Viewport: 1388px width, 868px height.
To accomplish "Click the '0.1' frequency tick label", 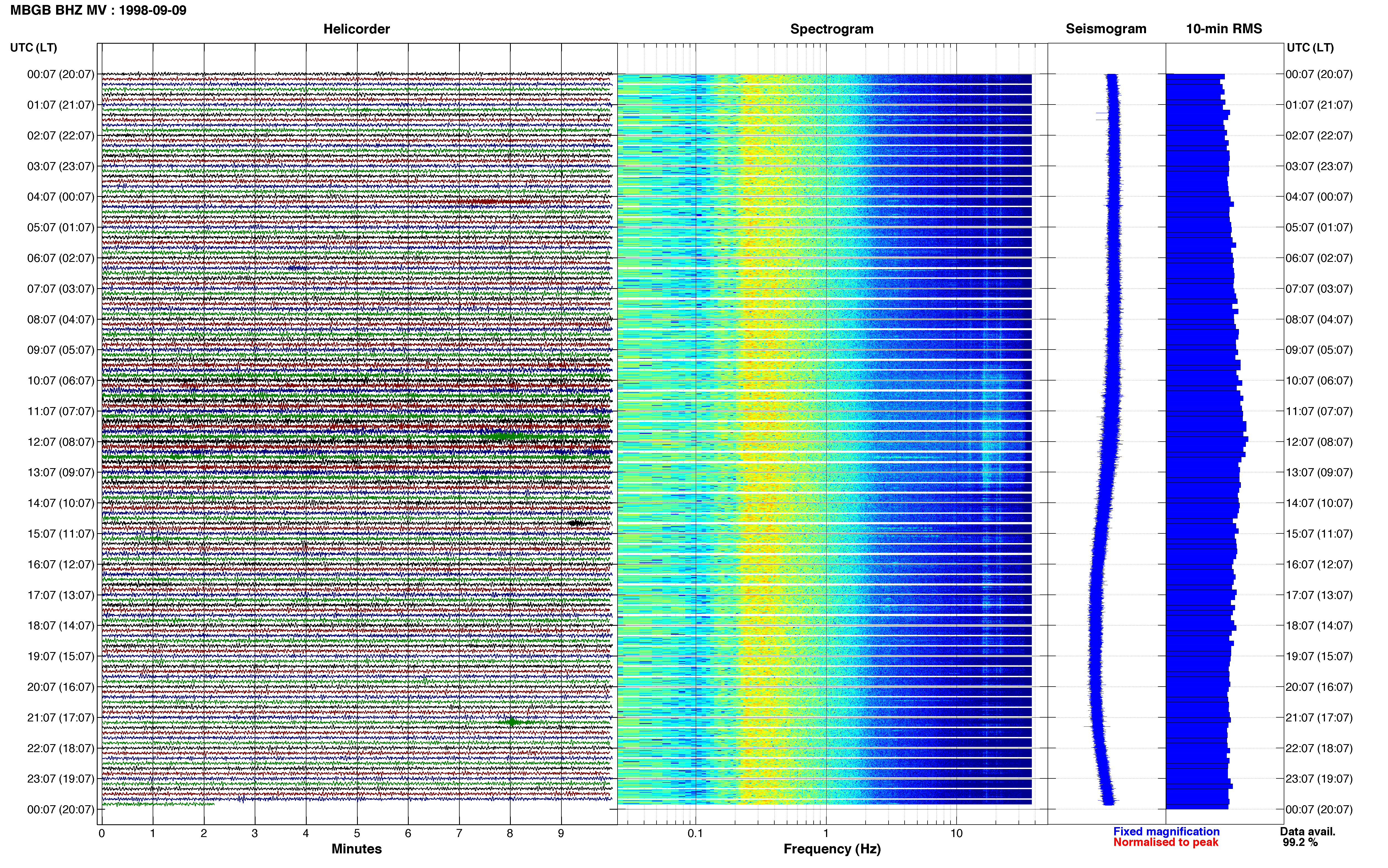I will click(695, 833).
